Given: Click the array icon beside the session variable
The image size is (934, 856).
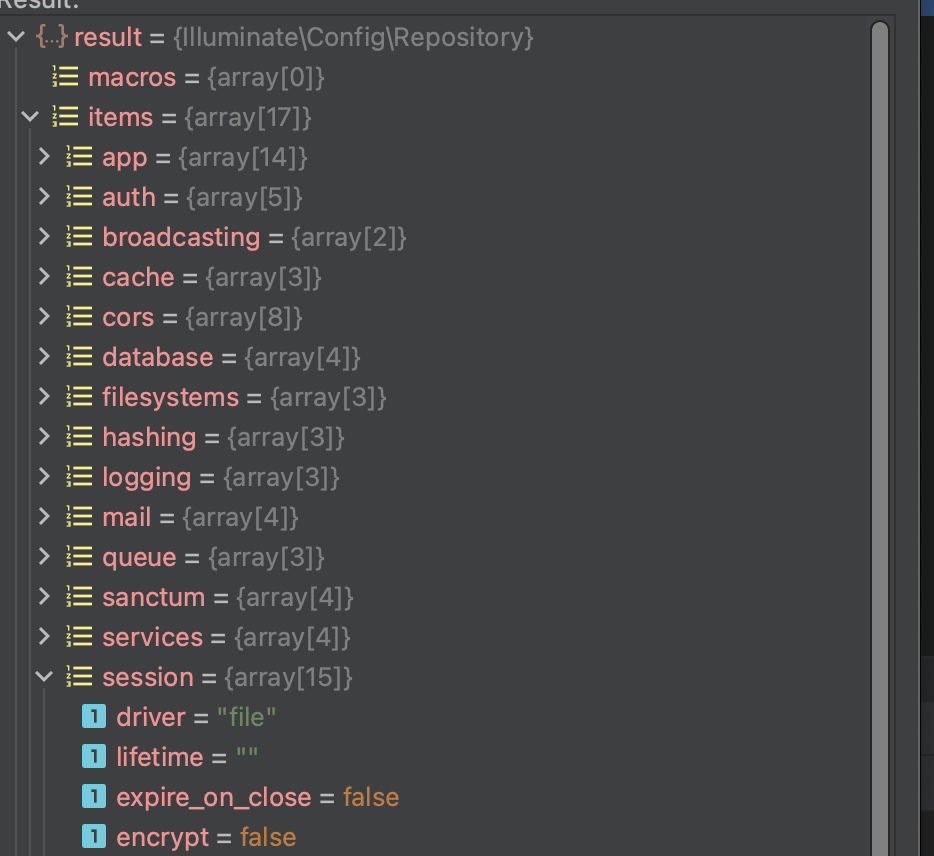Looking at the screenshot, I should (79, 677).
